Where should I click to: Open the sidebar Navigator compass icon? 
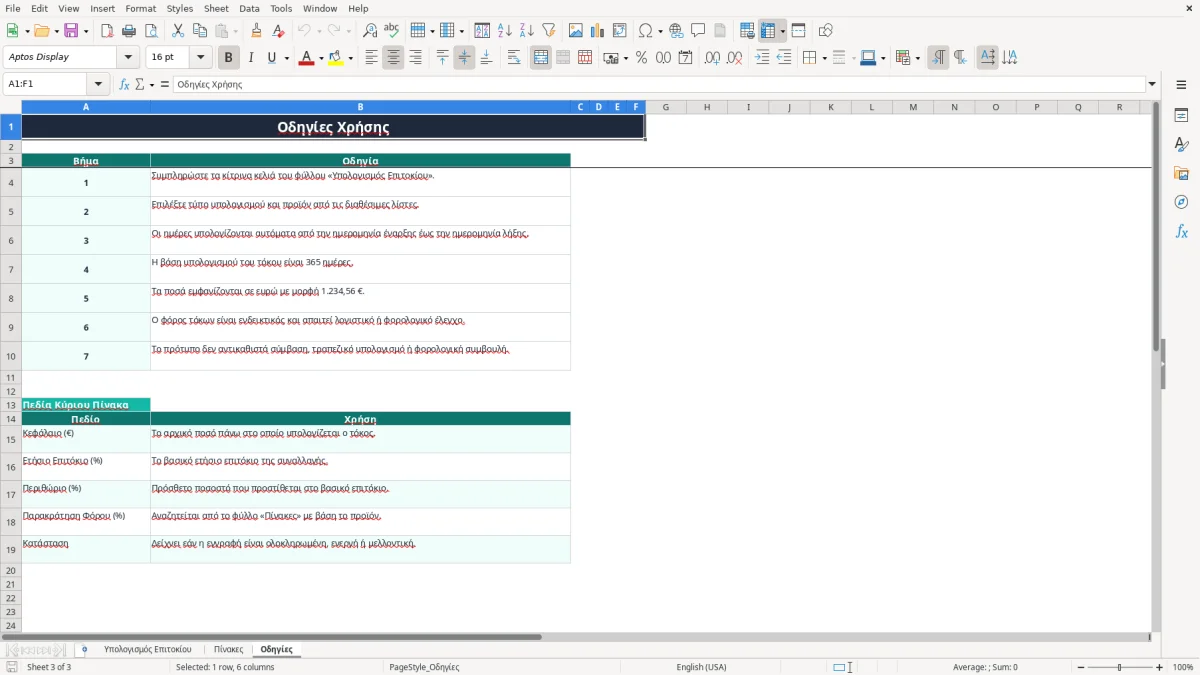[x=1181, y=202]
